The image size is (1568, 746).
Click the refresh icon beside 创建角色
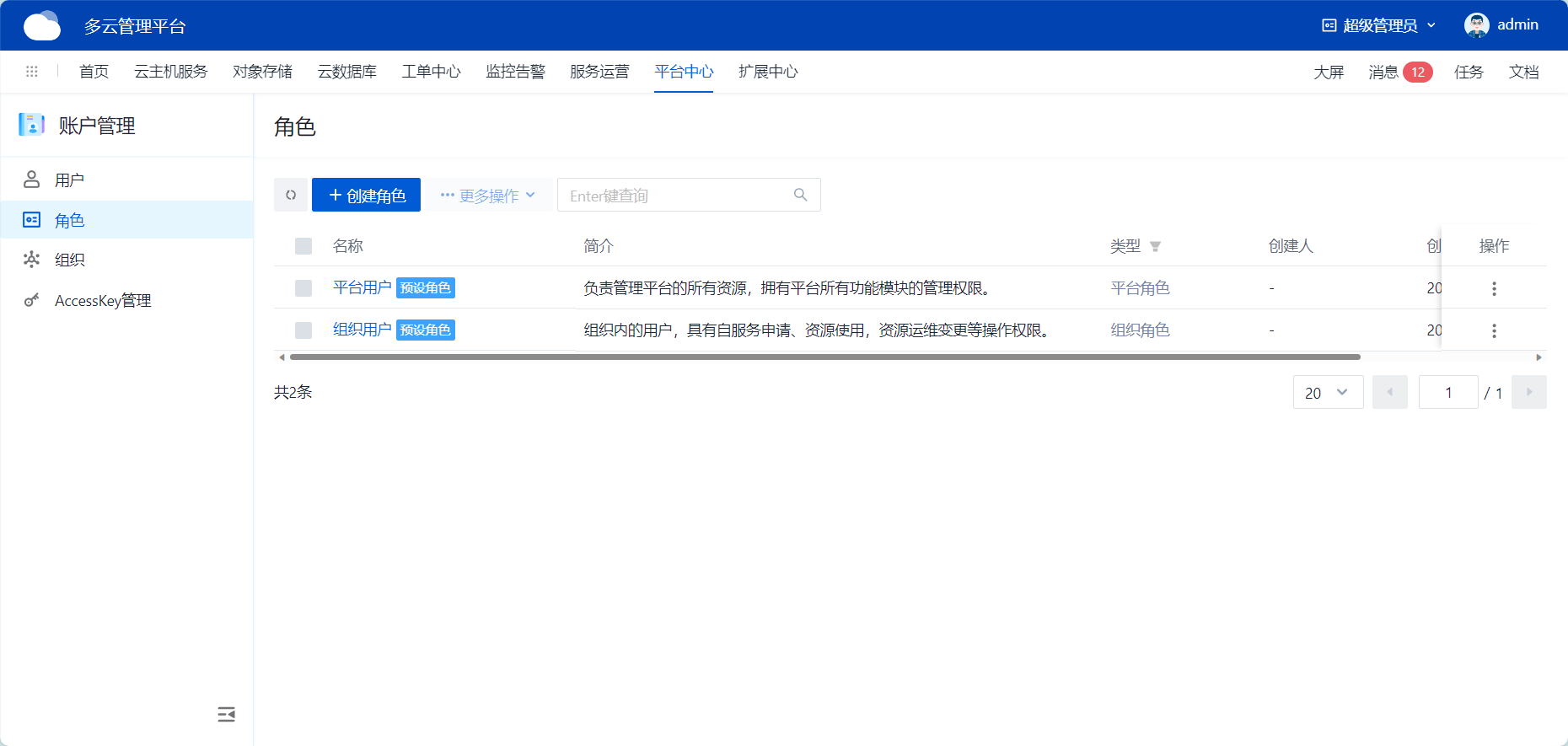click(291, 195)
